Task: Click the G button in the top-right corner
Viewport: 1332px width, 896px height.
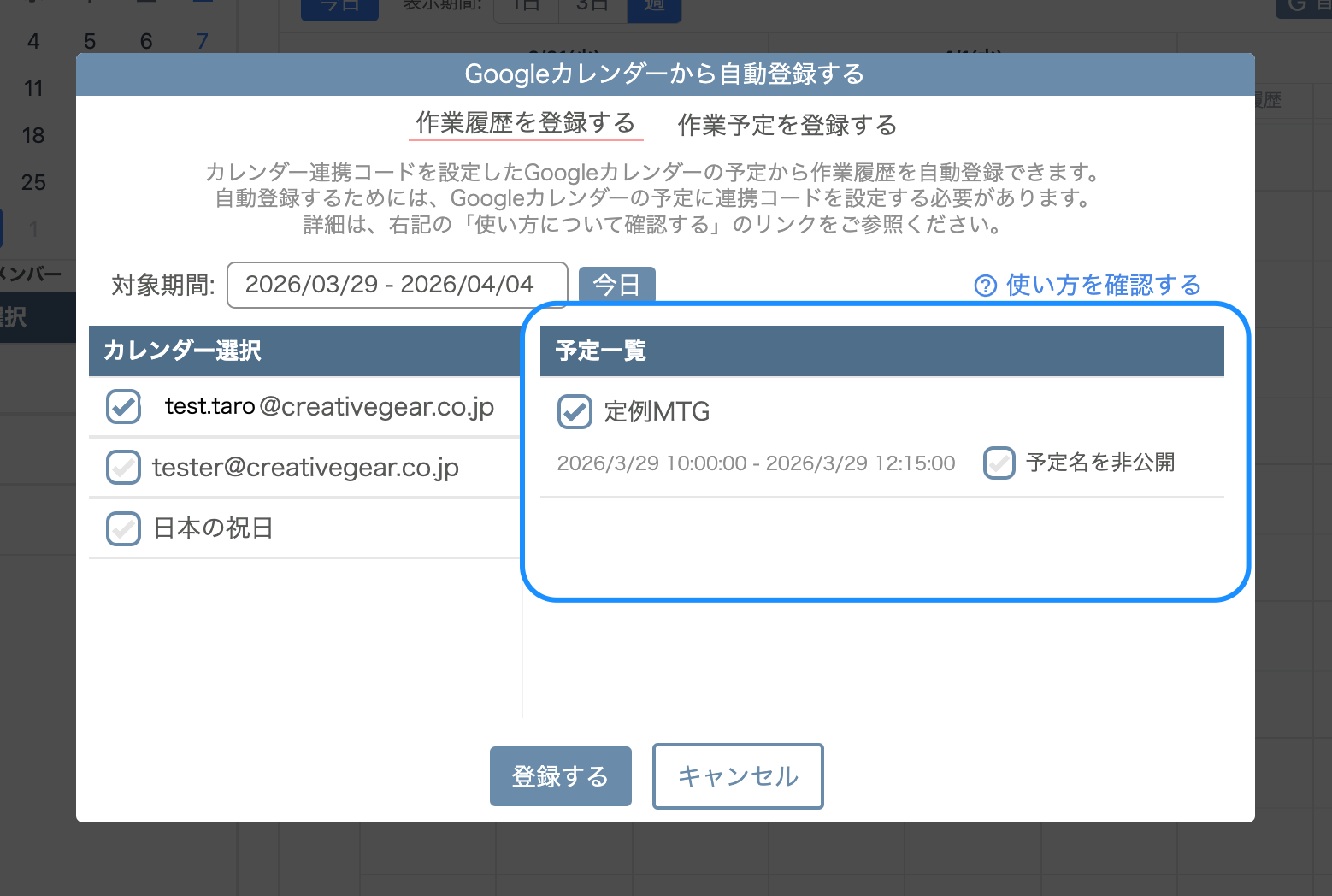Action: pos(1304,9)
